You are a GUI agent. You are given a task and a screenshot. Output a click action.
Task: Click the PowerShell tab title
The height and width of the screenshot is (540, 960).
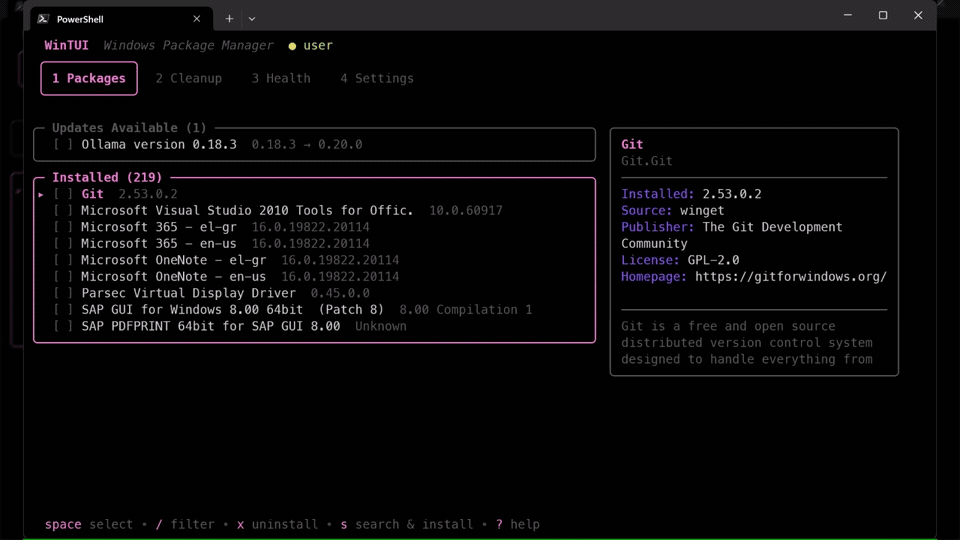(80, 19)
